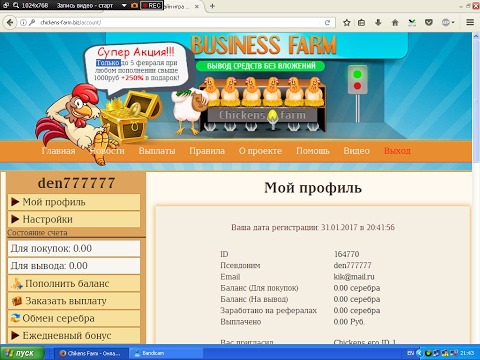The width and height of the screenshot is (480, 360).
Task: Start recording with the REC button
Action: tap(152, 5)
